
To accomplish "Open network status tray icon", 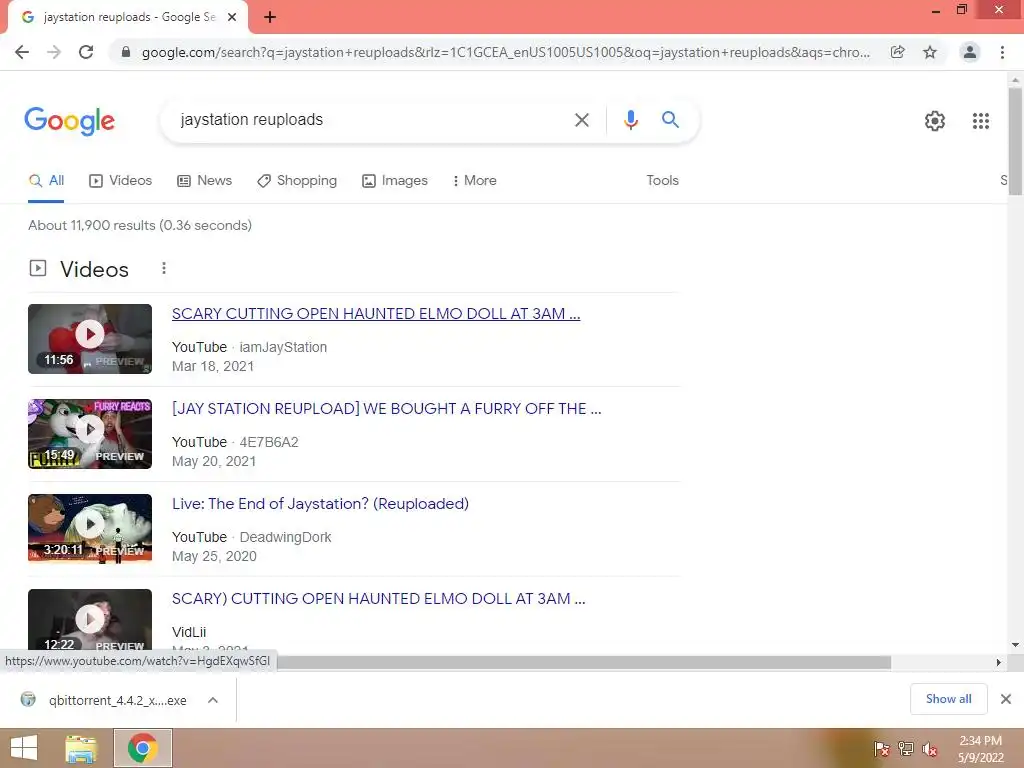I will (905, 748).
